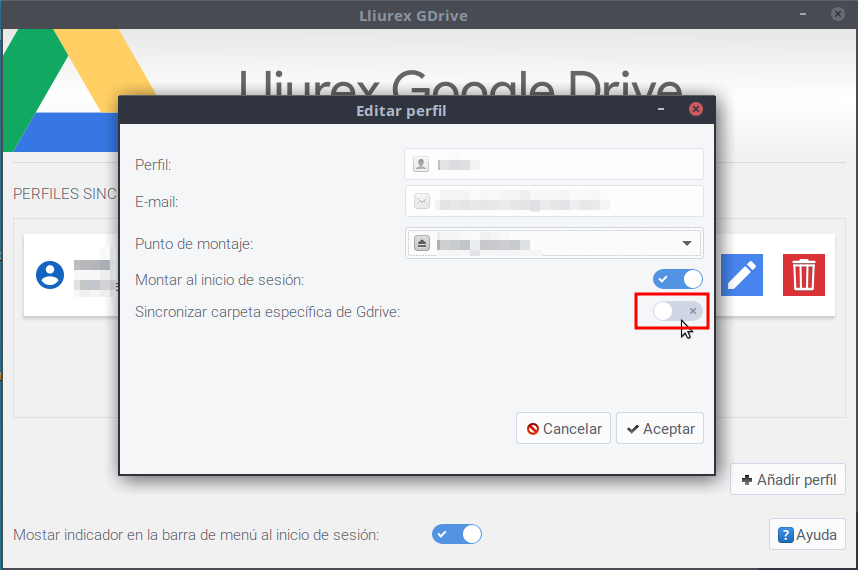The image size is (858, 570).
Task: Click the blue pencil edit profile icon
Action: [x=741, y=275]
